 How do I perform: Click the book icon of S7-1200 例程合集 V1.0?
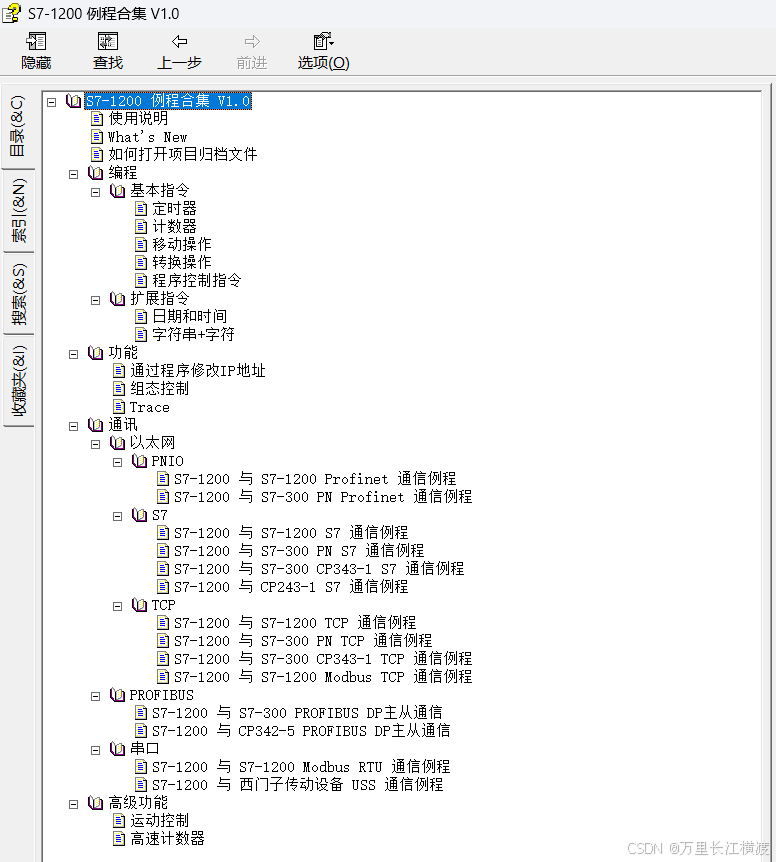pos(73,101)
